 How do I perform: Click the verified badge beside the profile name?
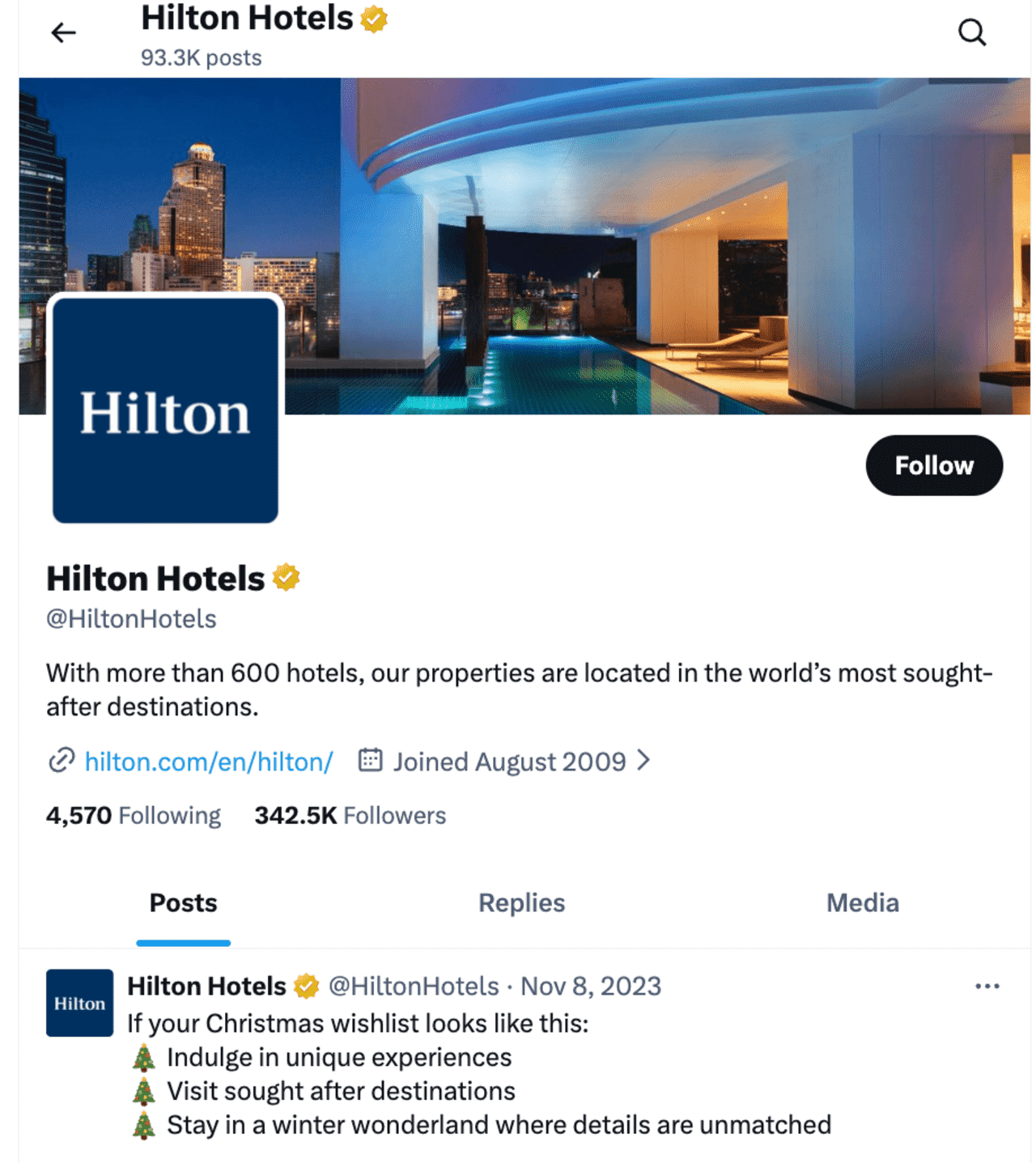[286, 578]
